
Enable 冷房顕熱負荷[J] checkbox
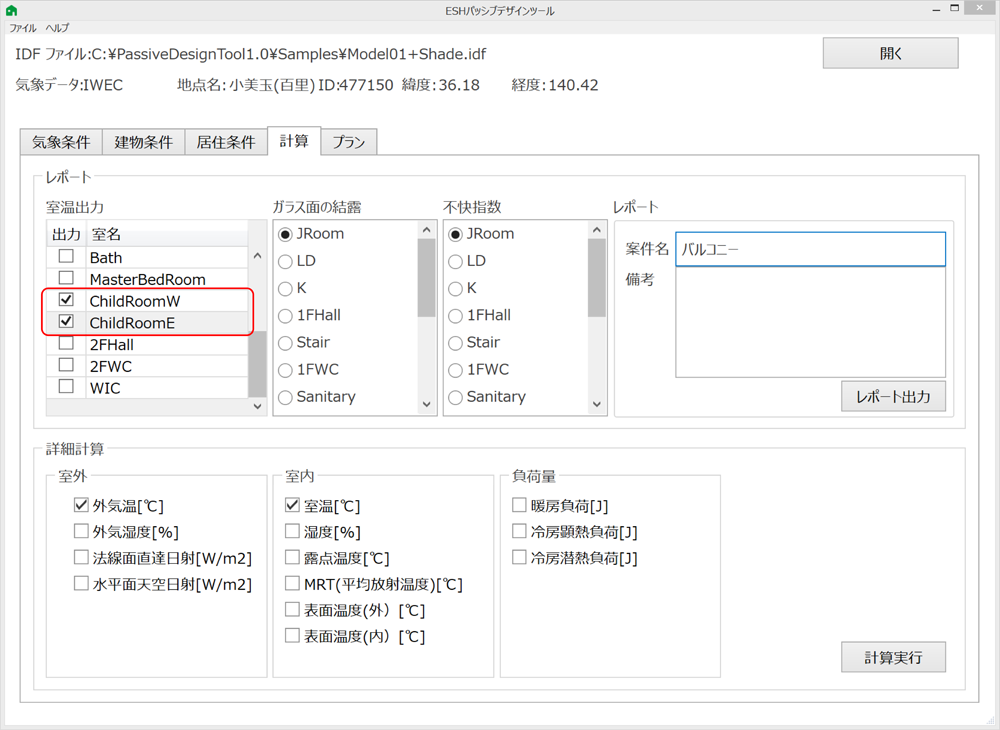(x=519, y=532)
